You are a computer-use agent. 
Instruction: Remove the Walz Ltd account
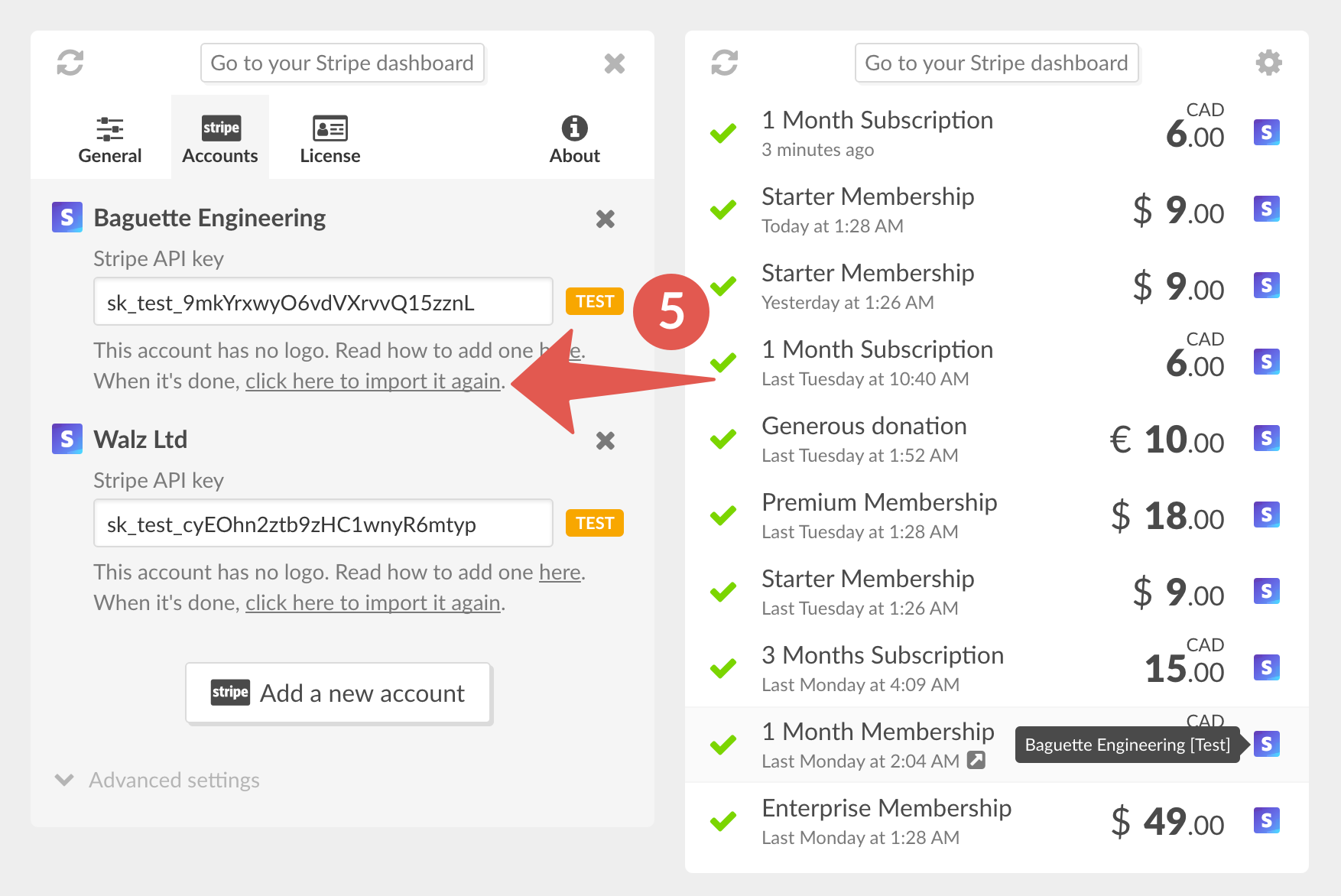(x=605, y=441)
